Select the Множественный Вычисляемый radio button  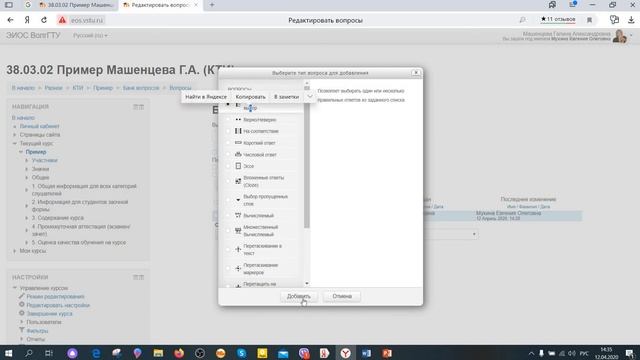[228, 231]
